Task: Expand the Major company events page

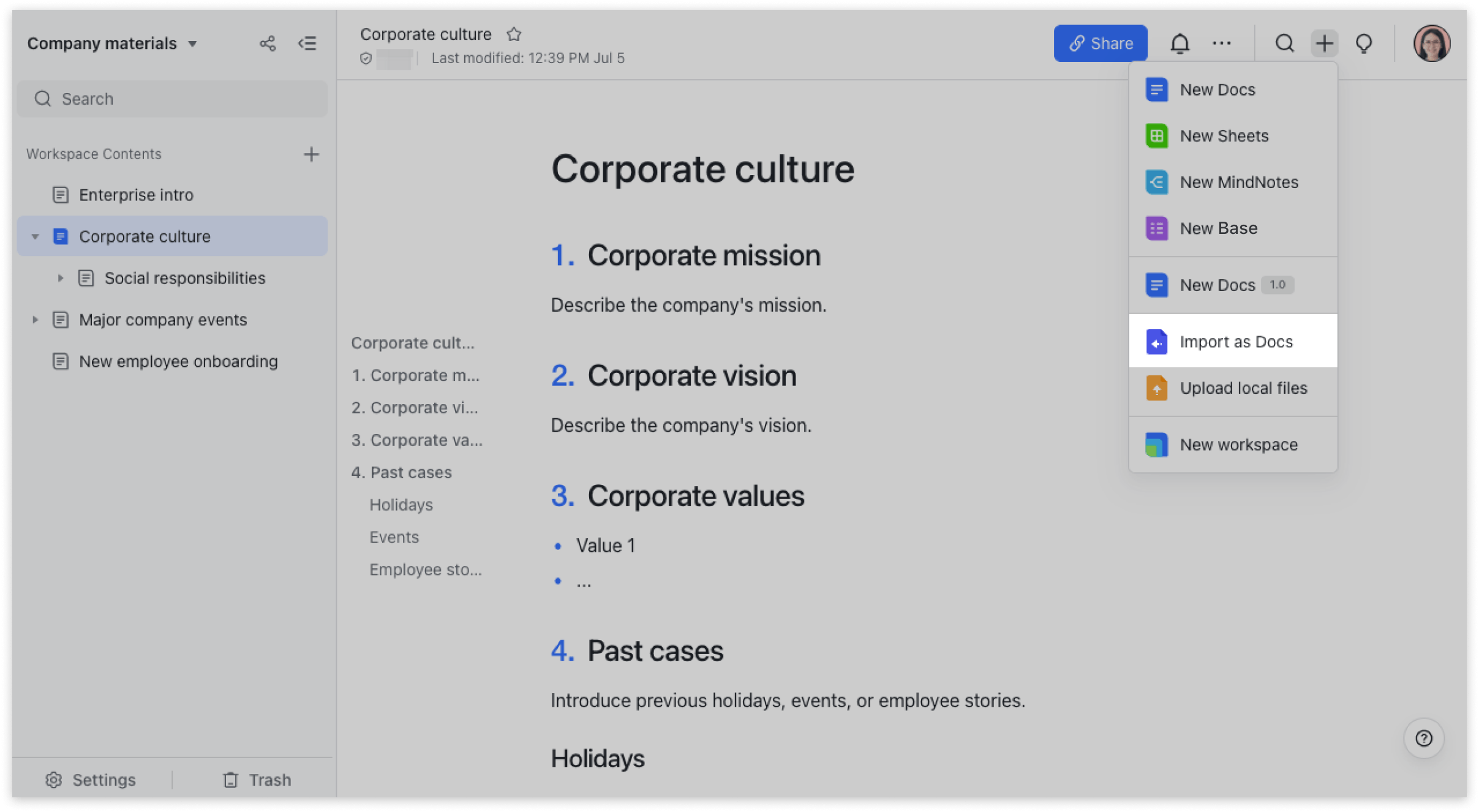Action: [x=35, y=320]
